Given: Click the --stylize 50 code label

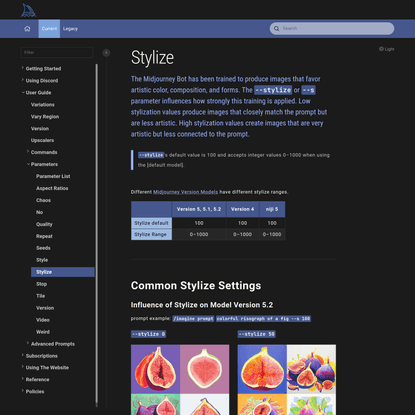Looking at the screenshot, I should point(257,334).
